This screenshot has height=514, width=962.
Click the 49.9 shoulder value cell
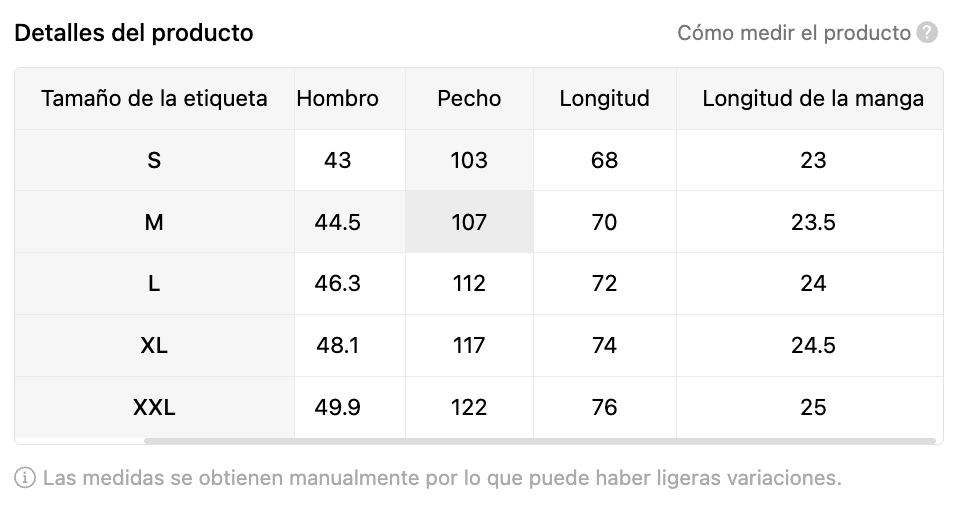pyautogui.click(x=338, y=408)
